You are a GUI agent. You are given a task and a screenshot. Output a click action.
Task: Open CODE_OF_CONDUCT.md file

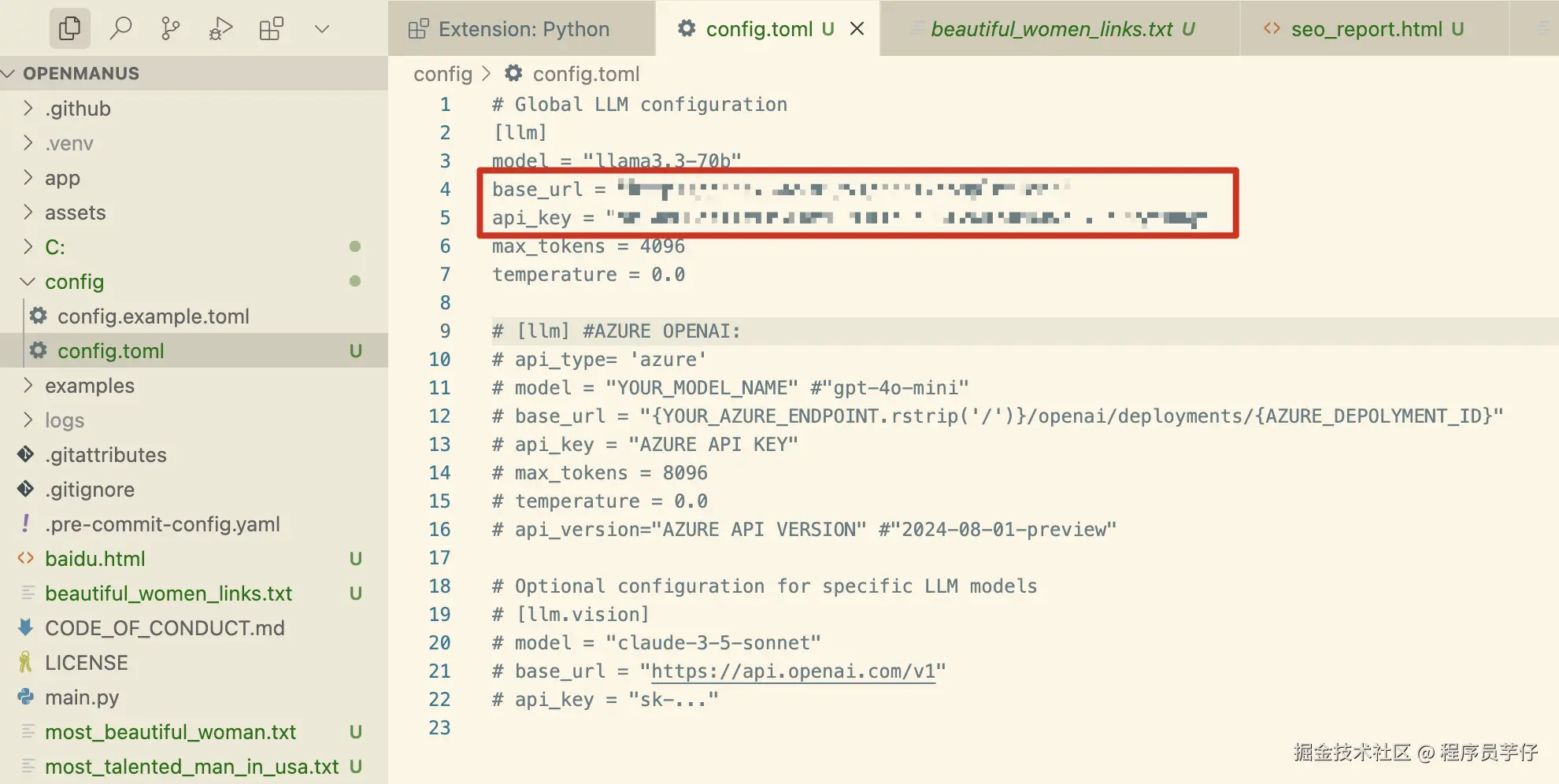194,628
